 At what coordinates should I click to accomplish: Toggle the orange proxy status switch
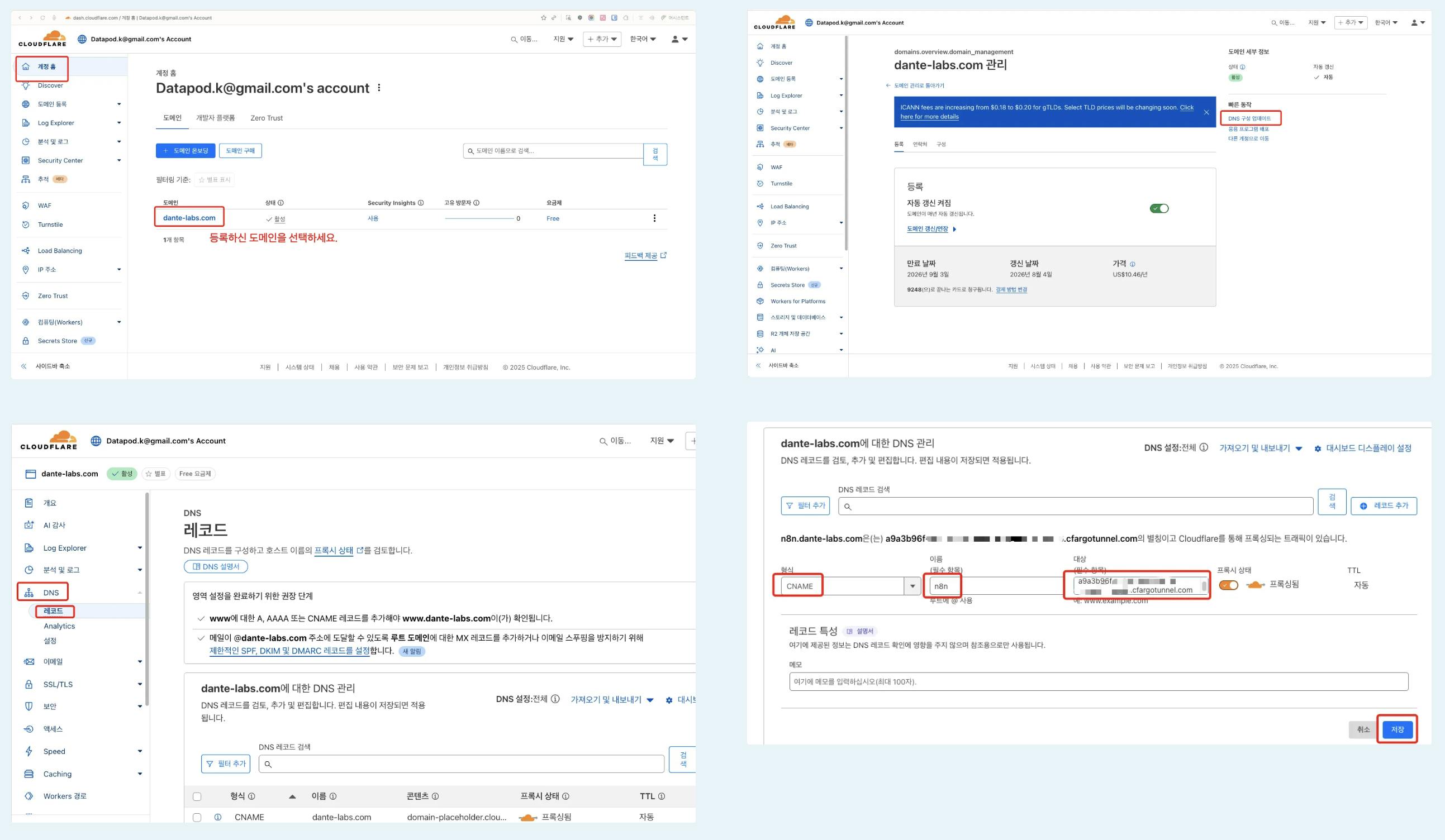[x=1228, y=585]
